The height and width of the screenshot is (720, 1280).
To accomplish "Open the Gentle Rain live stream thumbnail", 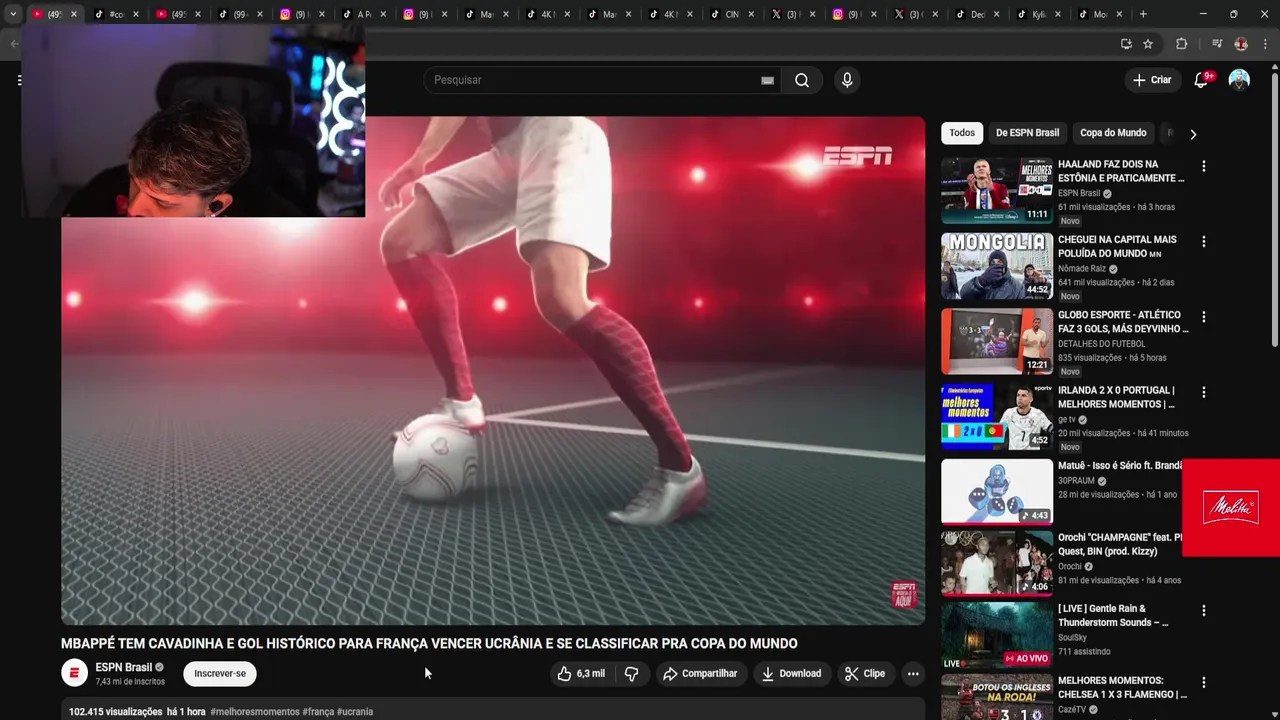I will tap(997, 635).
